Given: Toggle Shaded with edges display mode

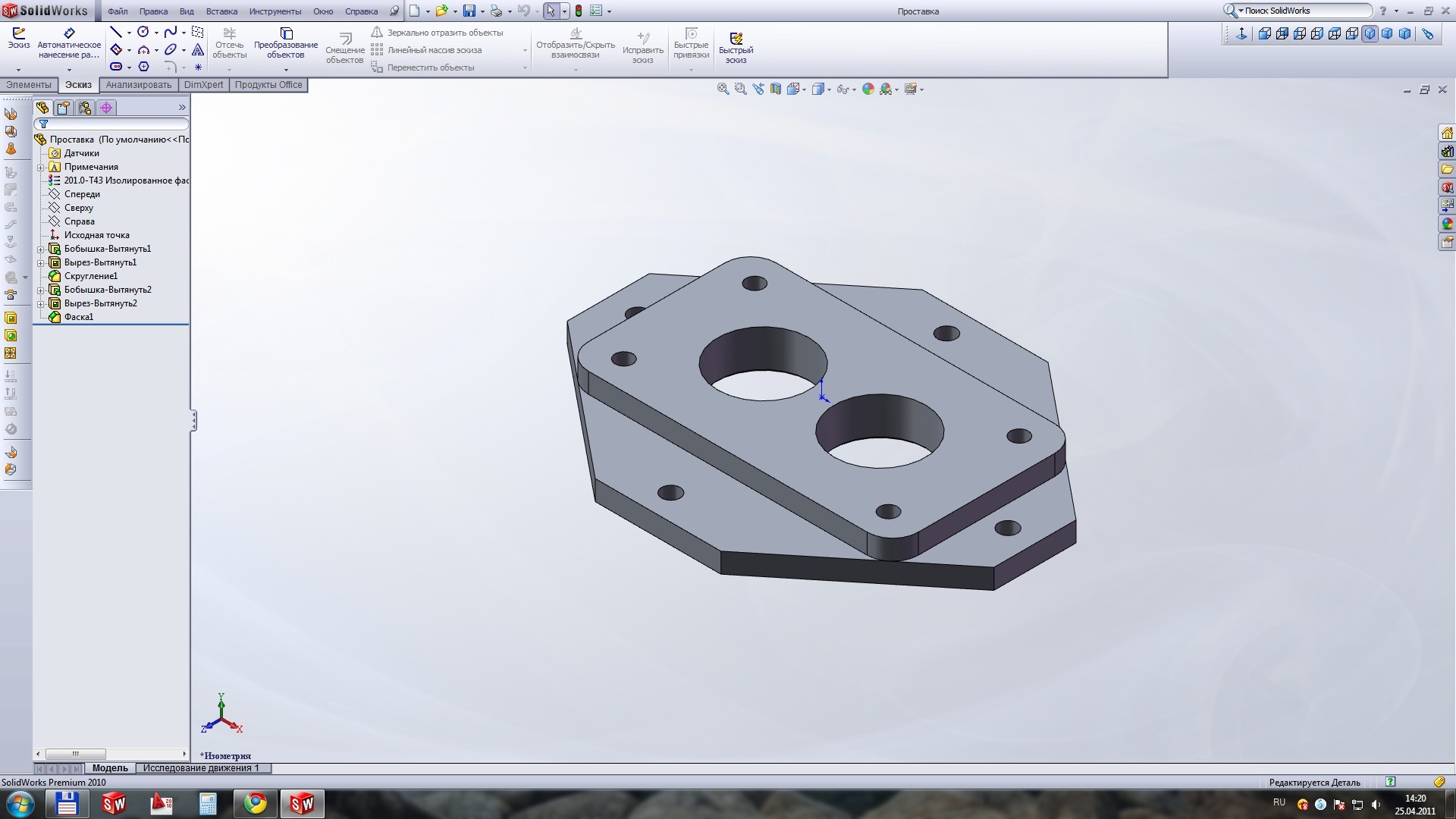Looking at the screenshot, I should [818, 89].
